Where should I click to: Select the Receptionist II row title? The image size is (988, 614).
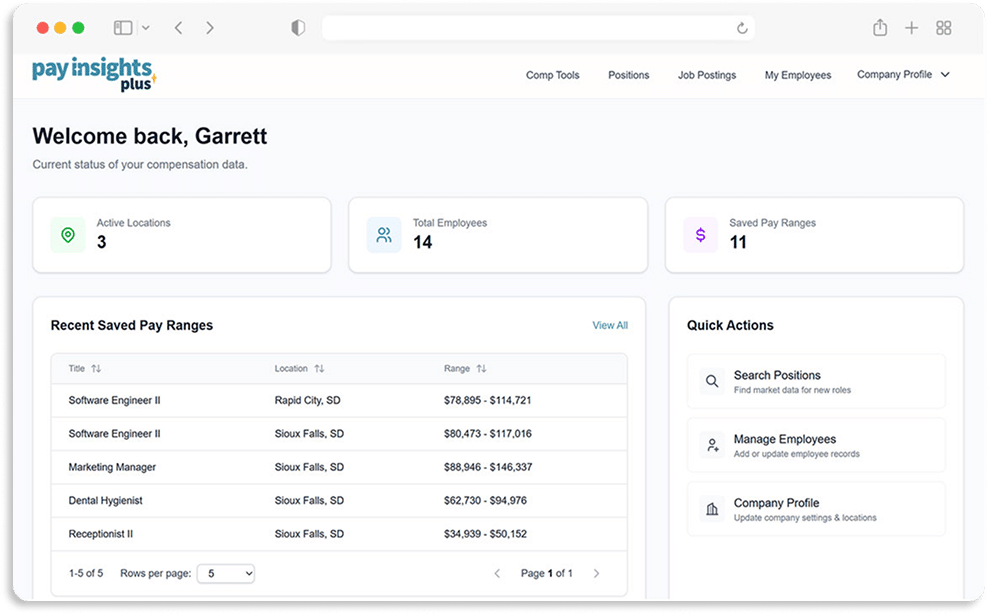(101, 534)
